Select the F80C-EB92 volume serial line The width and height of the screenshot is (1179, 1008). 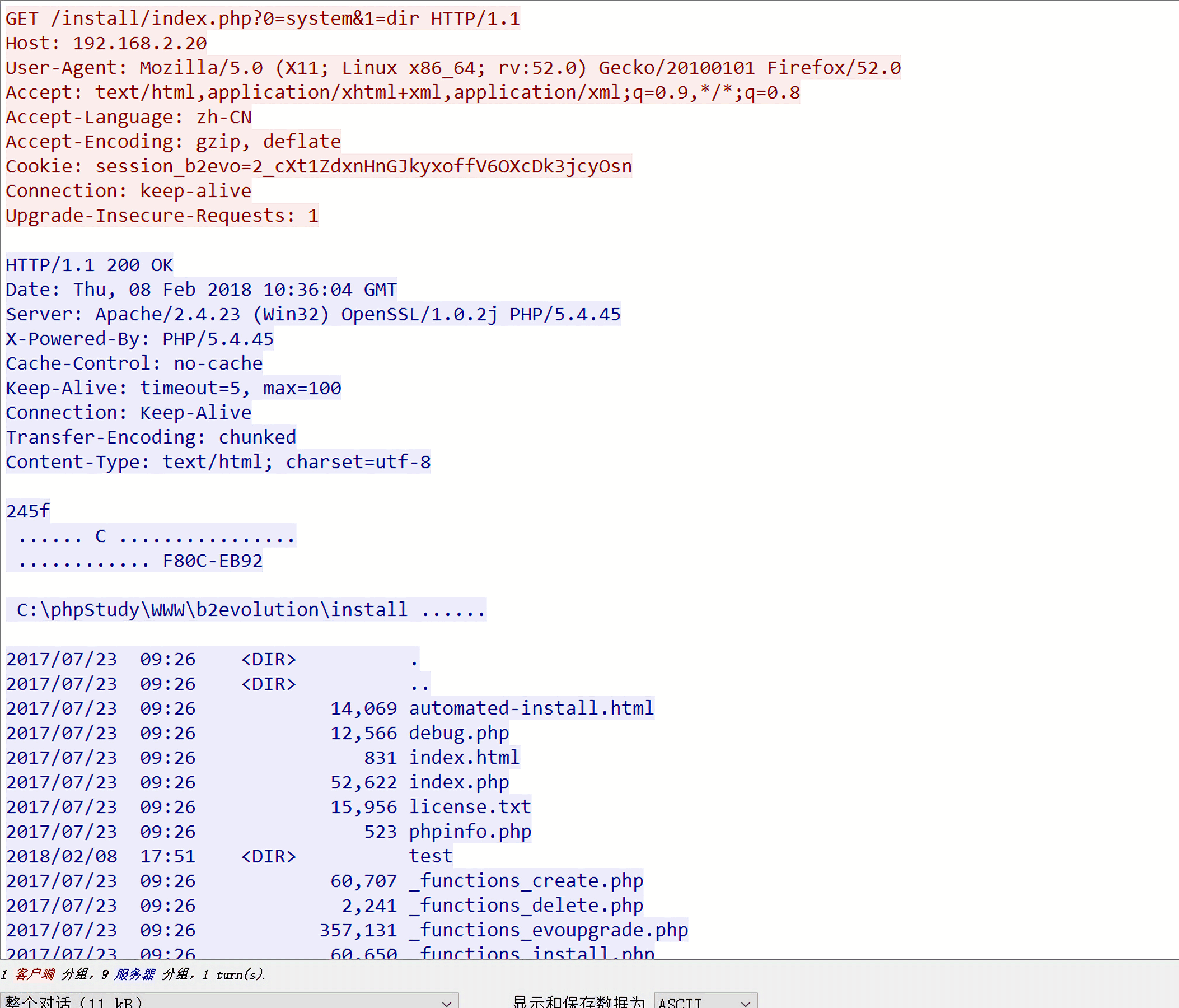point(134,561)
